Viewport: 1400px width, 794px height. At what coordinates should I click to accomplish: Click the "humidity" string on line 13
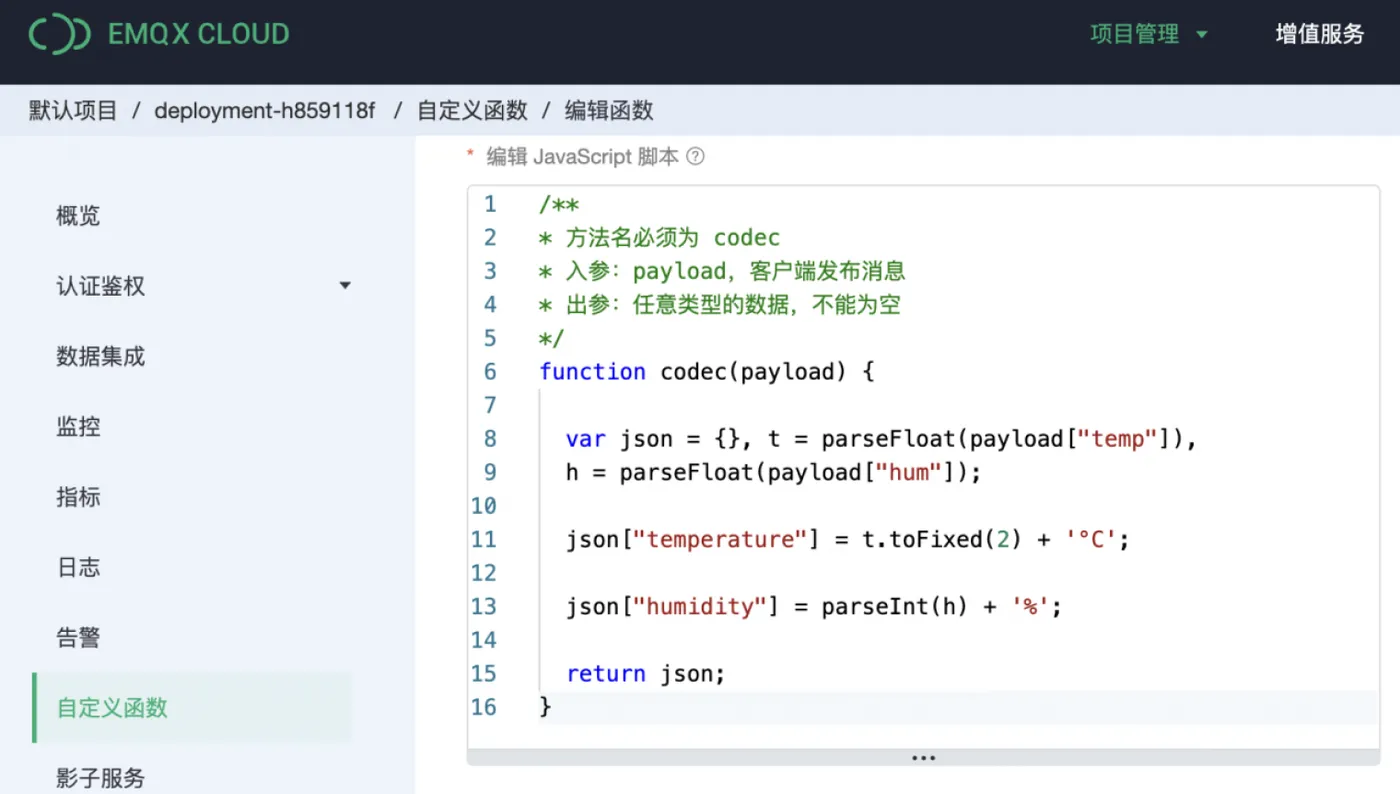[x=700, y=607]
